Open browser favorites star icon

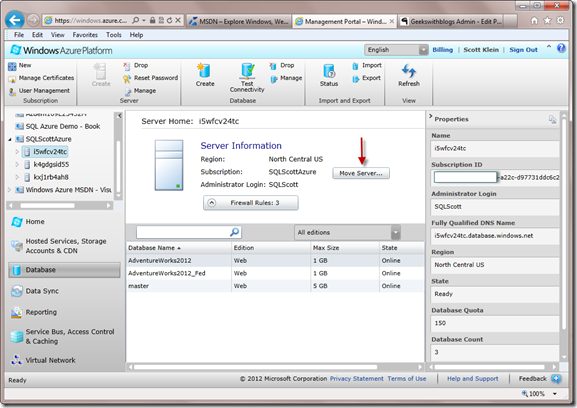click(x=547, y=21)
